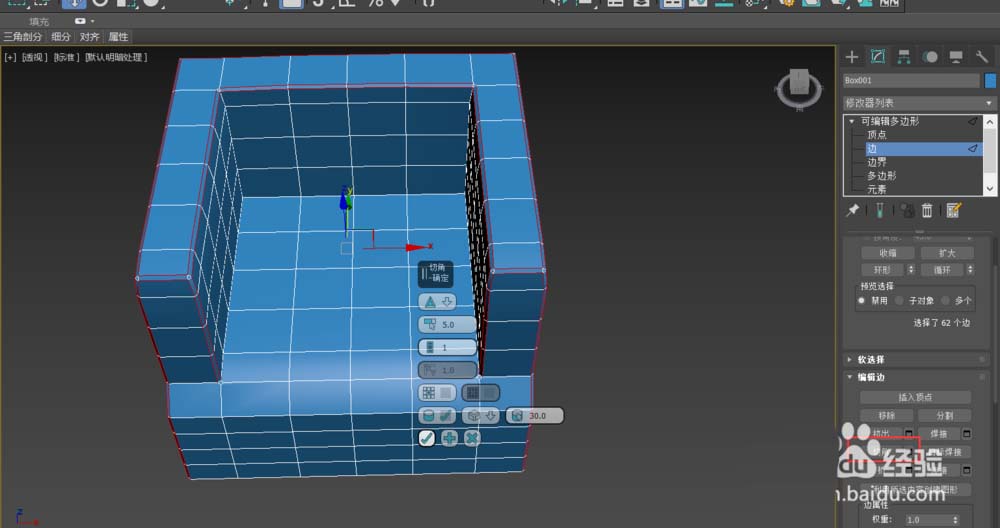Image resolution: width=1000 pixels, height=528 pixels.
Task: Click the Apply and Continue plus icon
Action: tap(450, 438)
